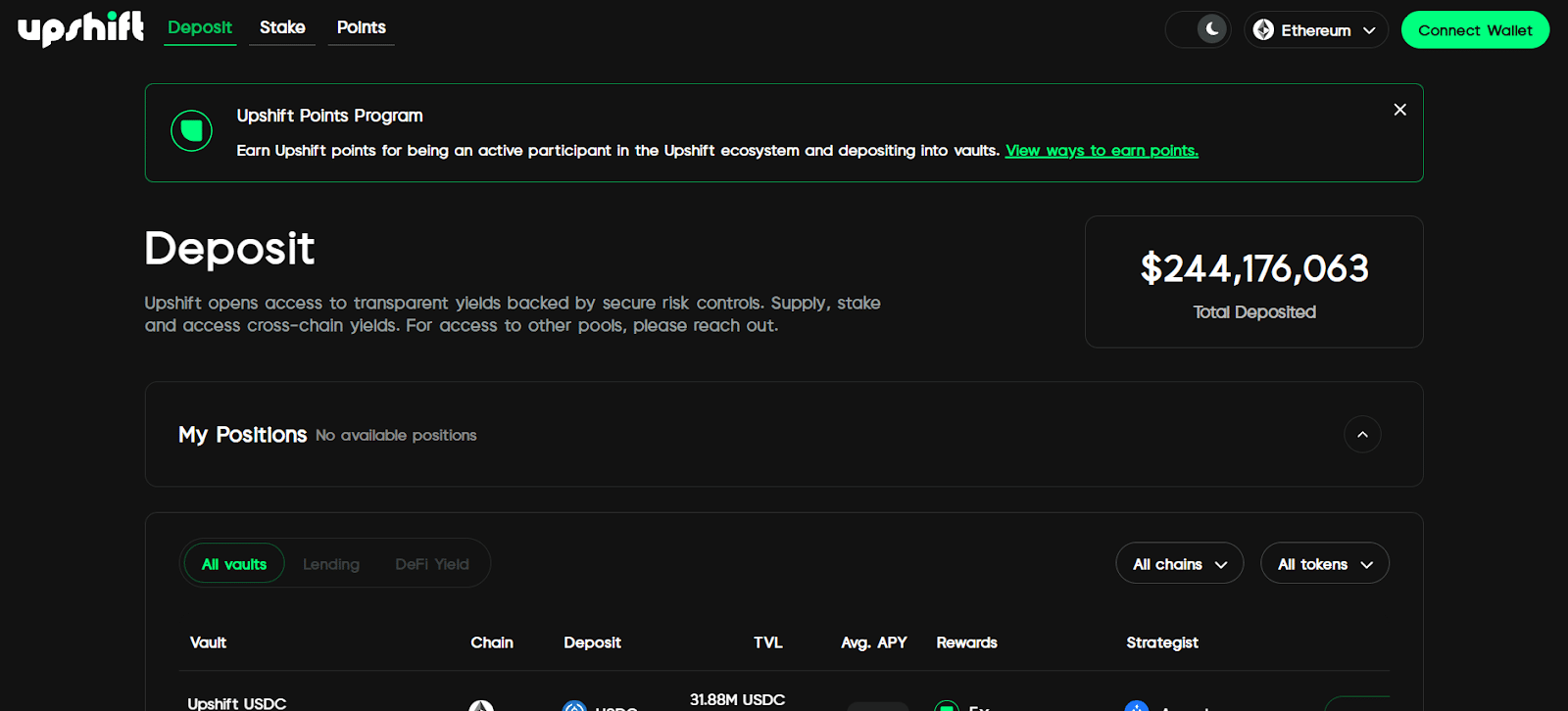Click the Vault column header

[x=208, y=642]
